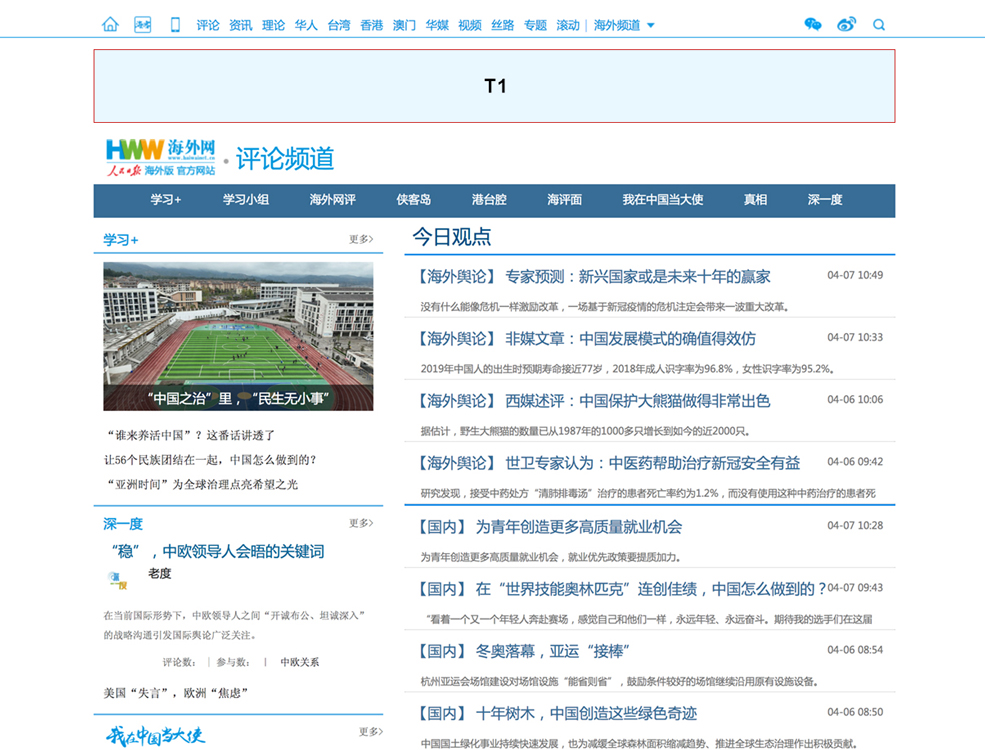Open 香港 in top navigation
Screen dimensions: 985x750
(x=371, y=25)
